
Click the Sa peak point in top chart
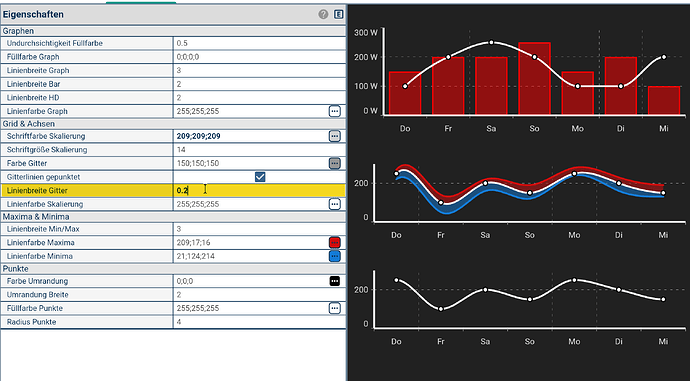491,43
